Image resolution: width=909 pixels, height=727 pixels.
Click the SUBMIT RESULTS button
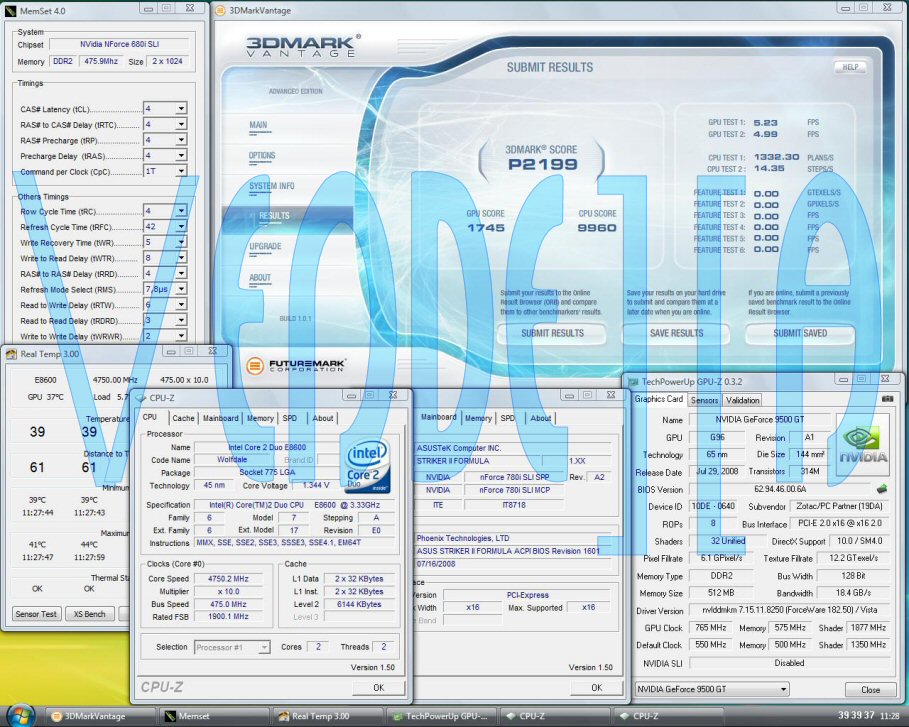point(552,333)
